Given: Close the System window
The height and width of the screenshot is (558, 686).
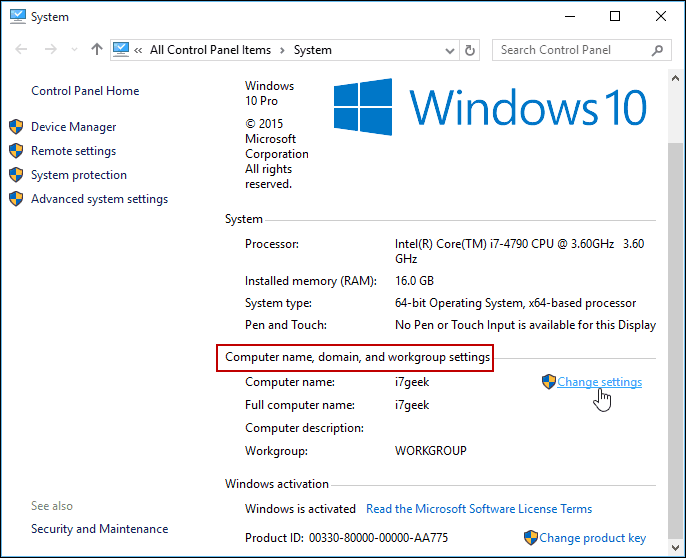Looking at the screenshot, I should pos(661,17).
